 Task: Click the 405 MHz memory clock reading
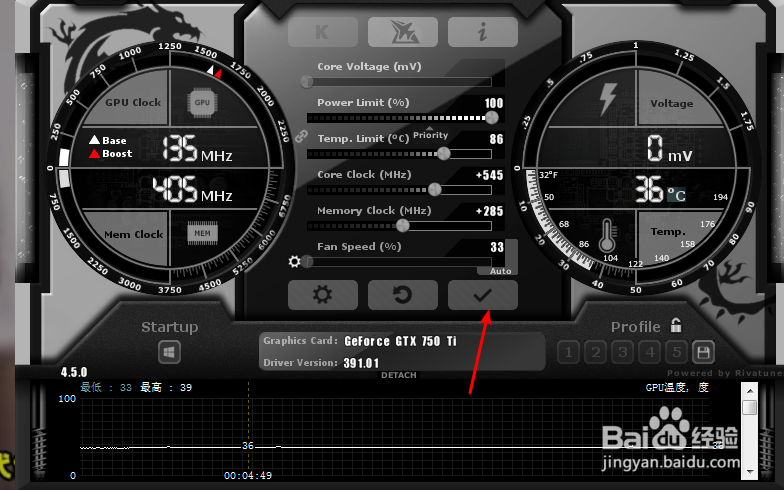click(192, 190)
